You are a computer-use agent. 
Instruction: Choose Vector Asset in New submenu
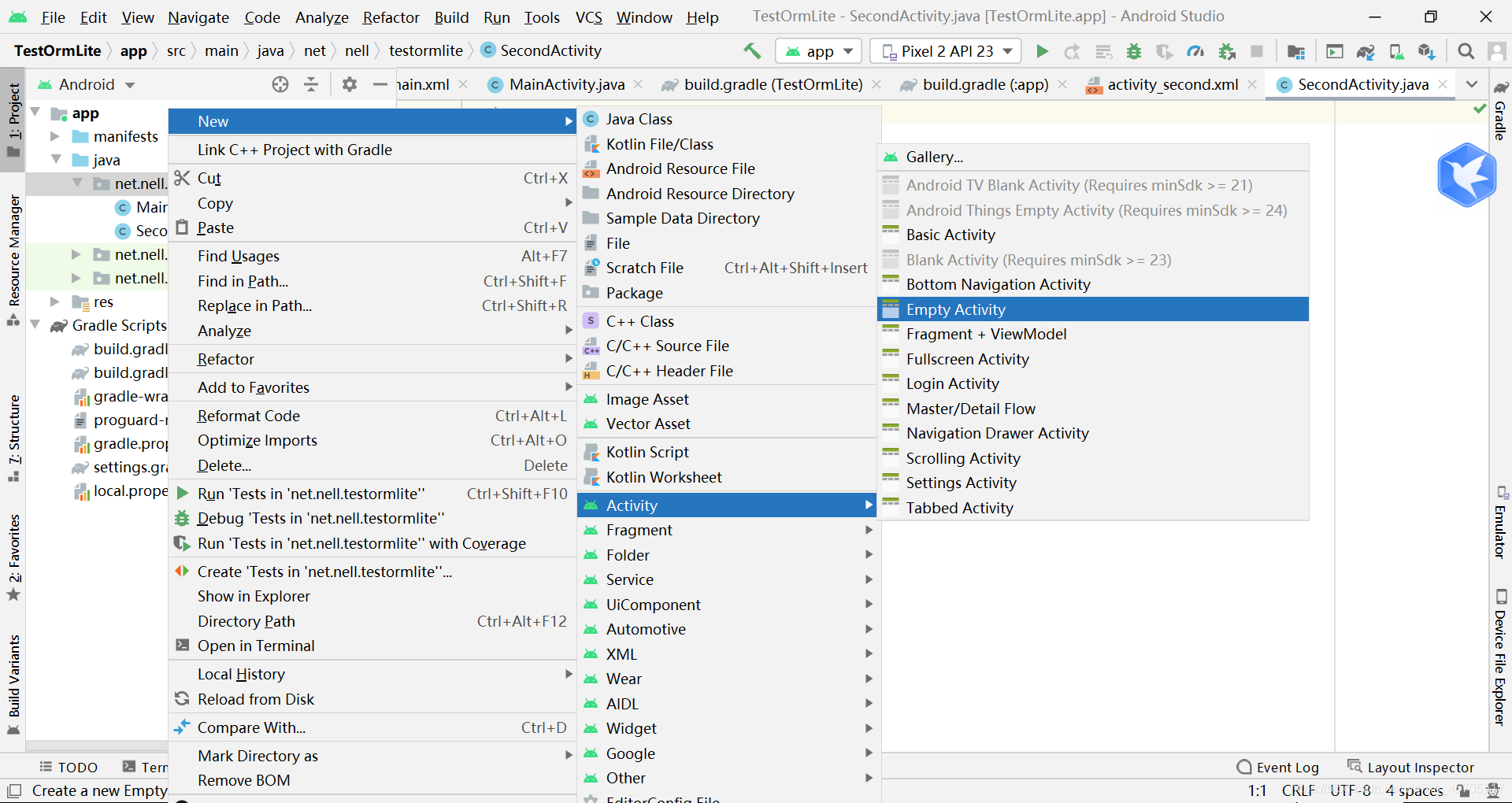click(727, 424)
